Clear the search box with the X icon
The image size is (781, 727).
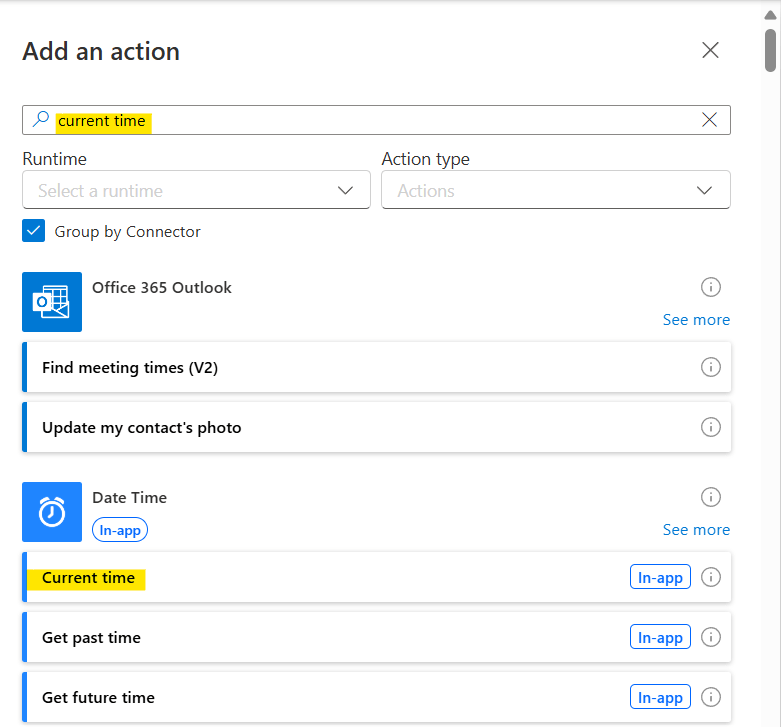(709, 120)
